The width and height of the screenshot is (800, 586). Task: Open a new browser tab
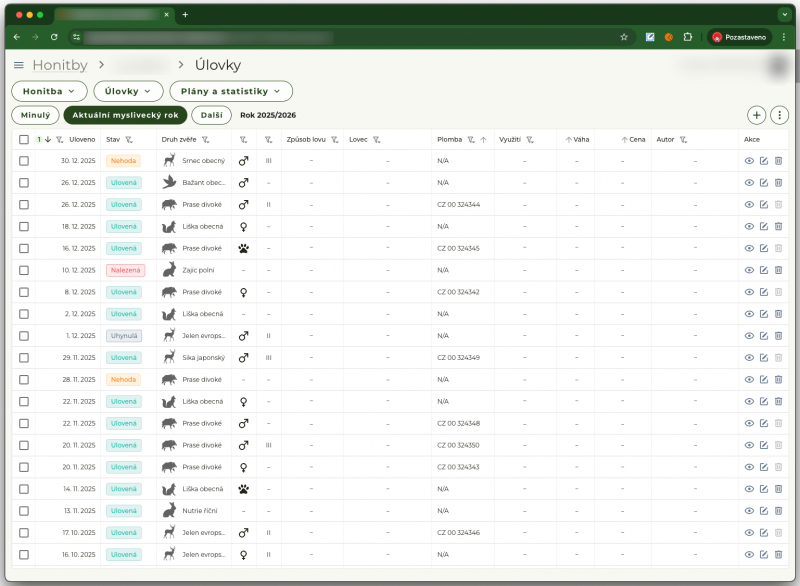(185, 15)
